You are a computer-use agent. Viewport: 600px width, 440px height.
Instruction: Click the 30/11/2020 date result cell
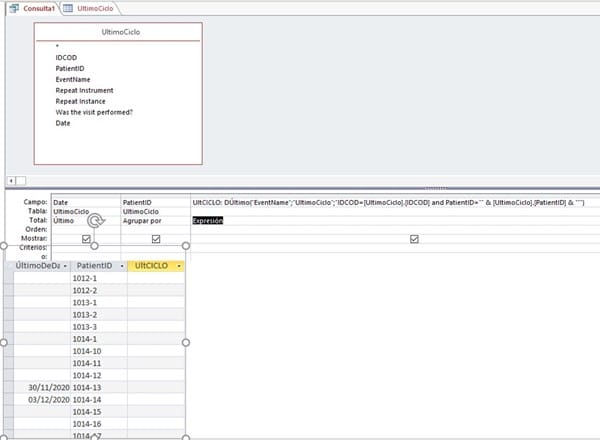41,386
